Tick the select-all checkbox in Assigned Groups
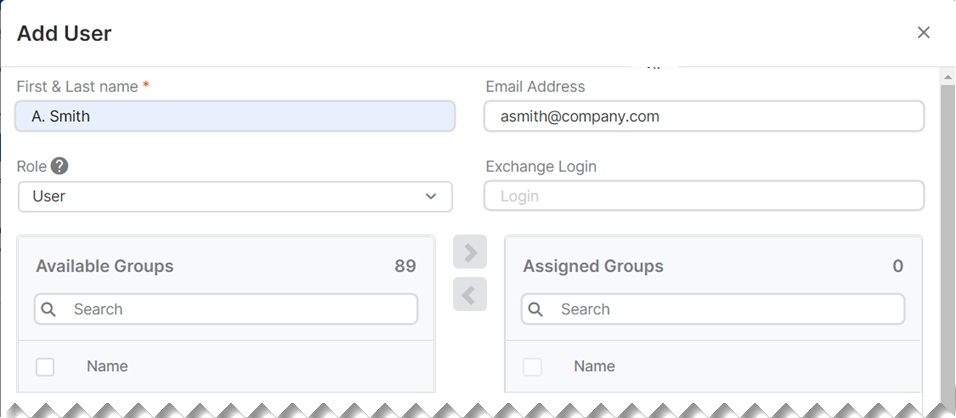The height and width of the screenshot is (418, 956). [x=532, y=367]
